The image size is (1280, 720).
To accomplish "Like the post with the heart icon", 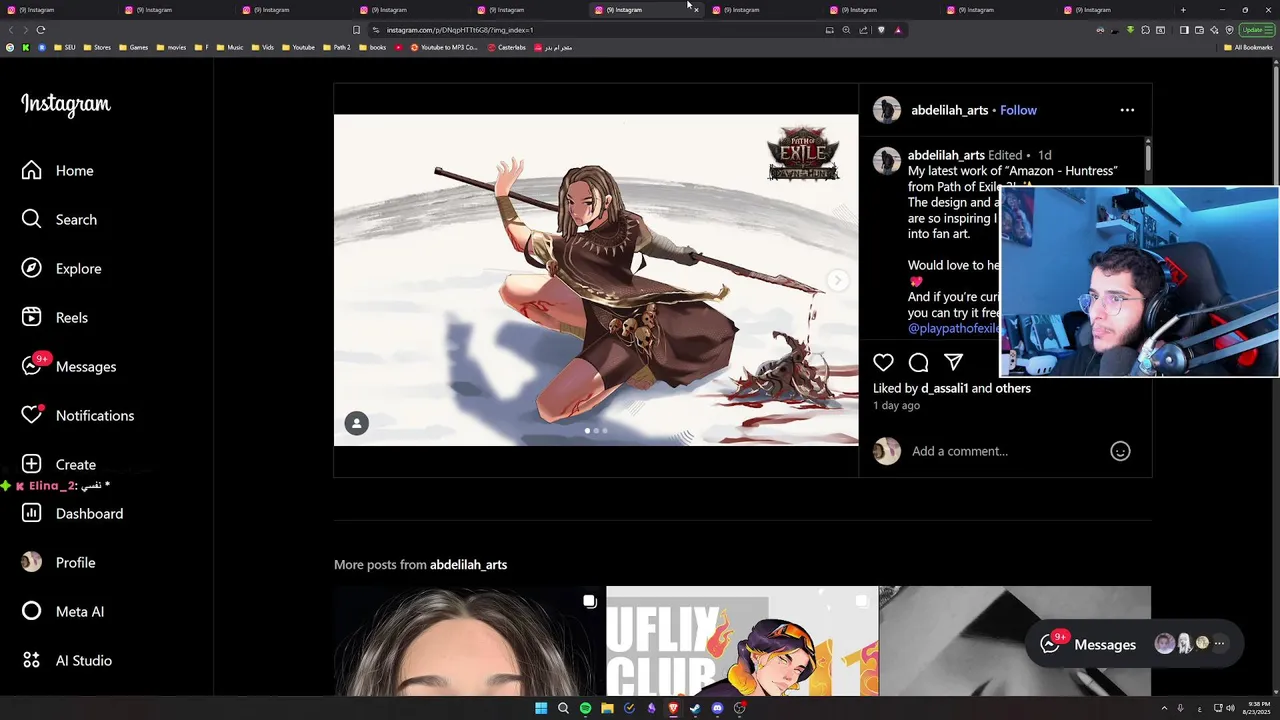I will [883, 363].
